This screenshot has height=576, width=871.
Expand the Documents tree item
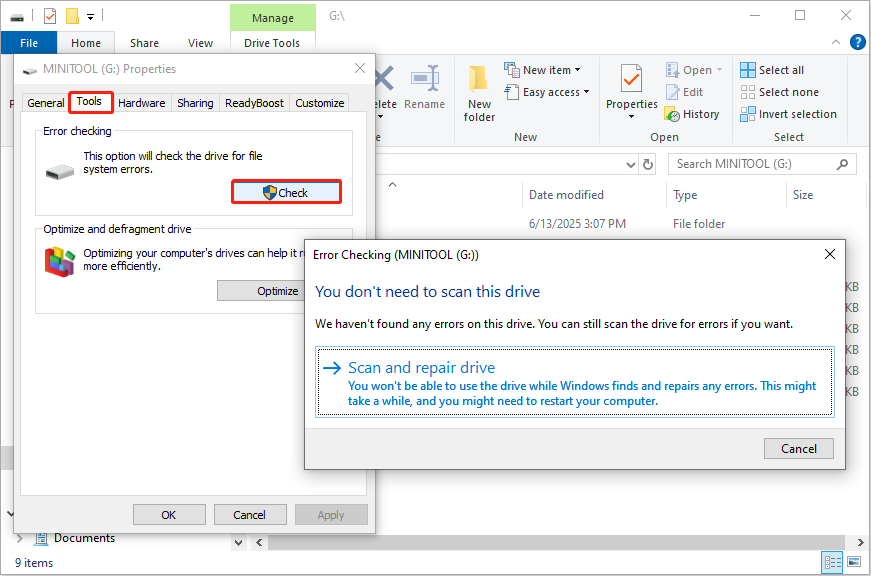(x=20, y=538)
